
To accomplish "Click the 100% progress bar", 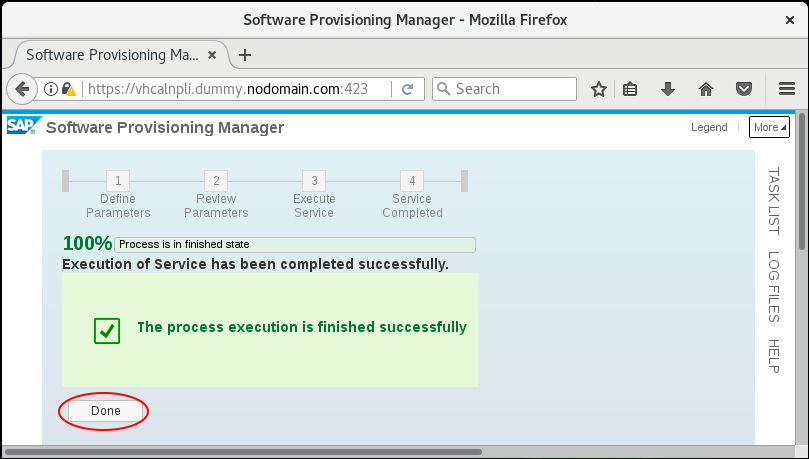I will 295,244.
